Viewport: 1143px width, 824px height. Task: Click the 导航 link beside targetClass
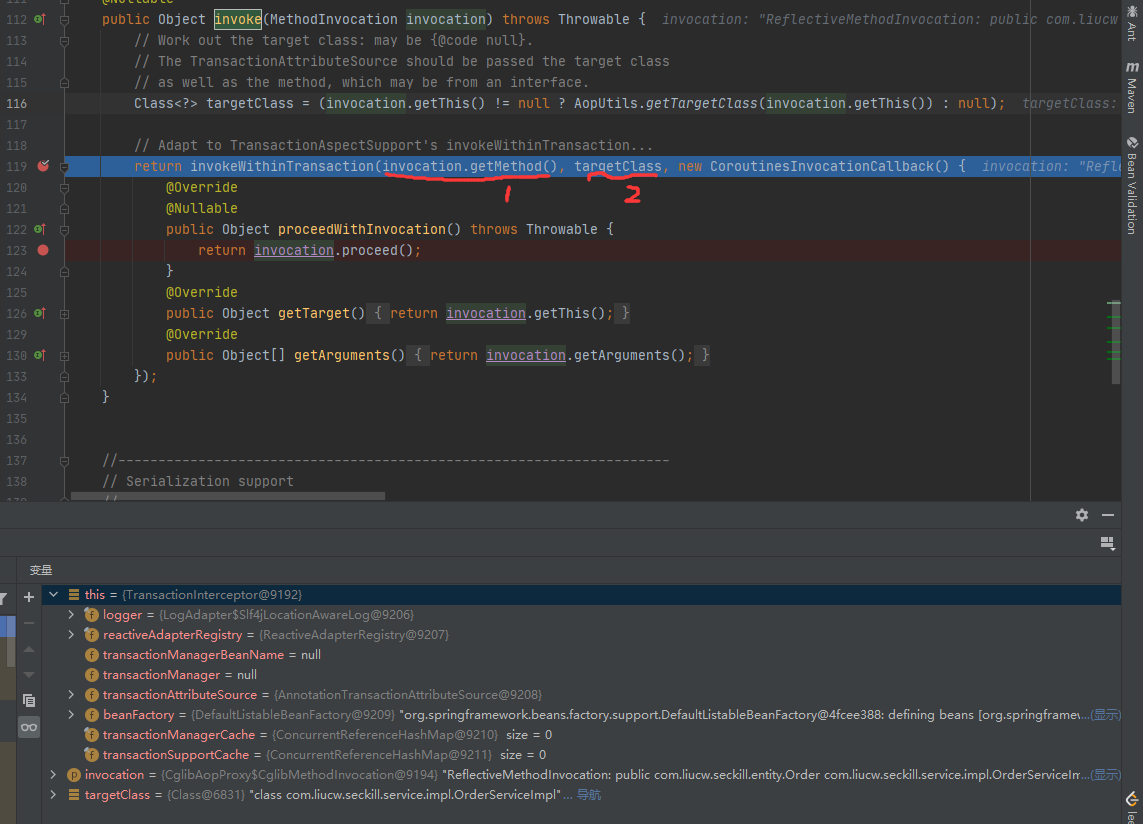click(589, 795)
